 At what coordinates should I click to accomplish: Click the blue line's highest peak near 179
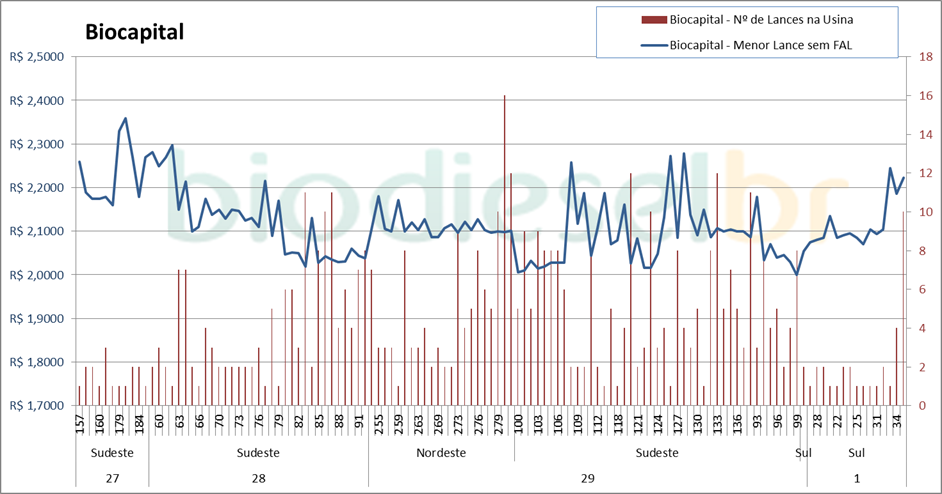tap(125, 118)
